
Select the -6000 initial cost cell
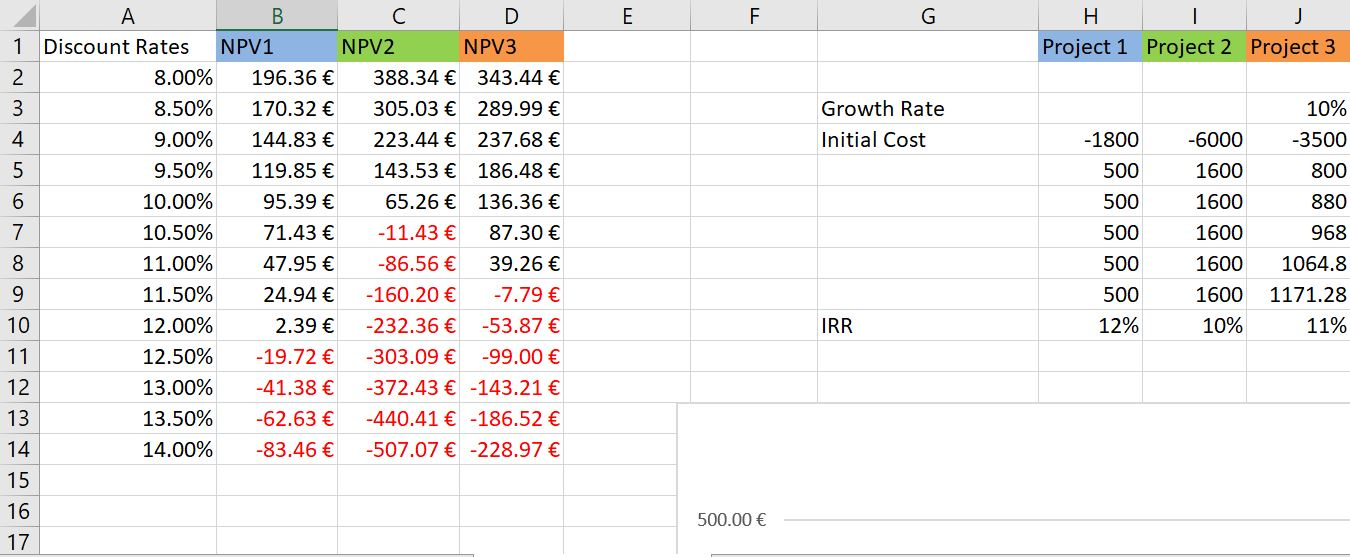pos(1194,139)
